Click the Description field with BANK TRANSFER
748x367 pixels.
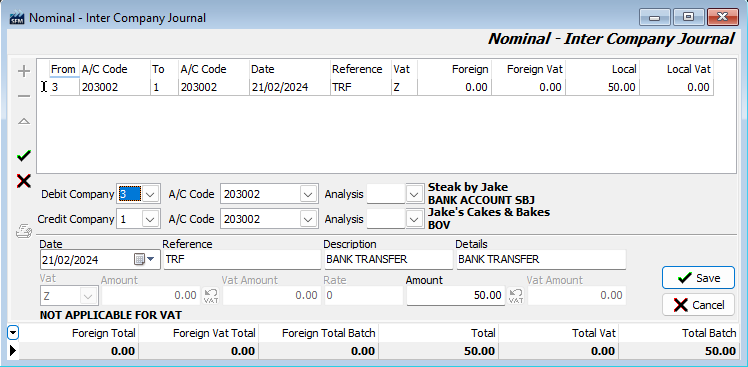pos(388,260)
